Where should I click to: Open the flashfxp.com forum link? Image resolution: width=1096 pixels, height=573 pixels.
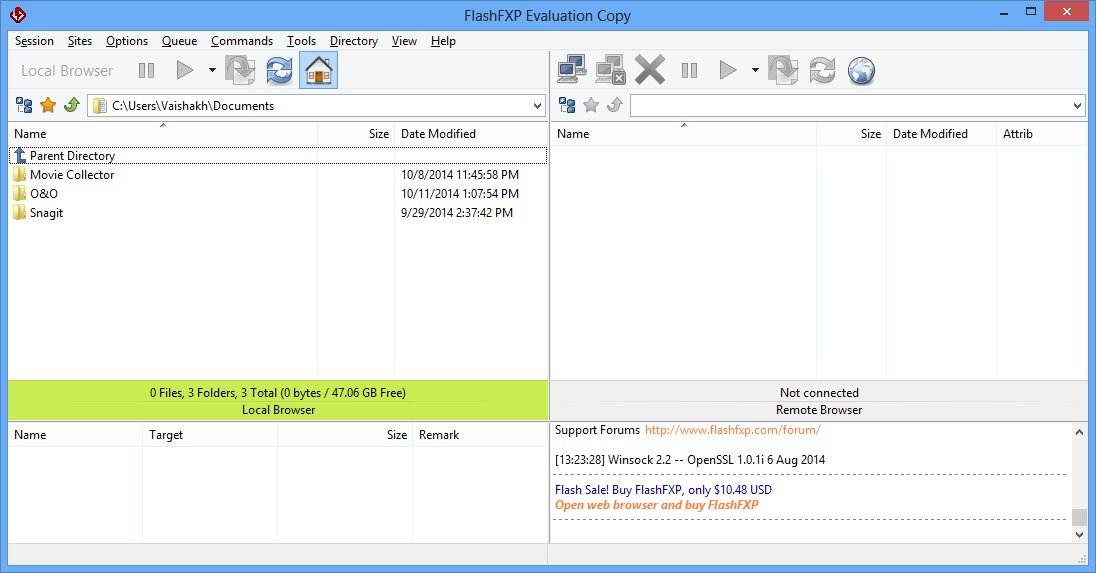pos(733,430)
